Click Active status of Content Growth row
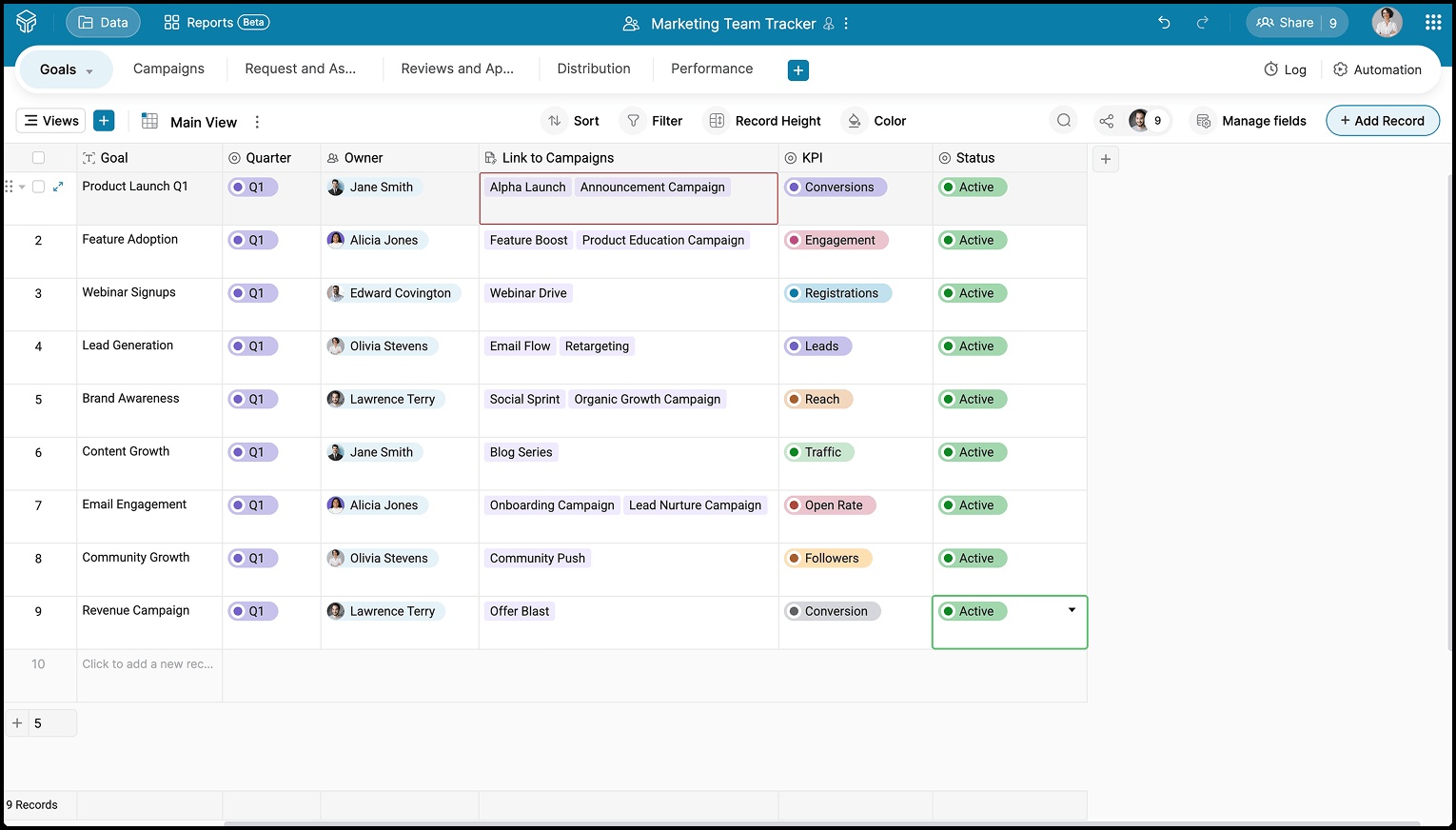This screenshot has width=1456, height=830. point(973,452)
